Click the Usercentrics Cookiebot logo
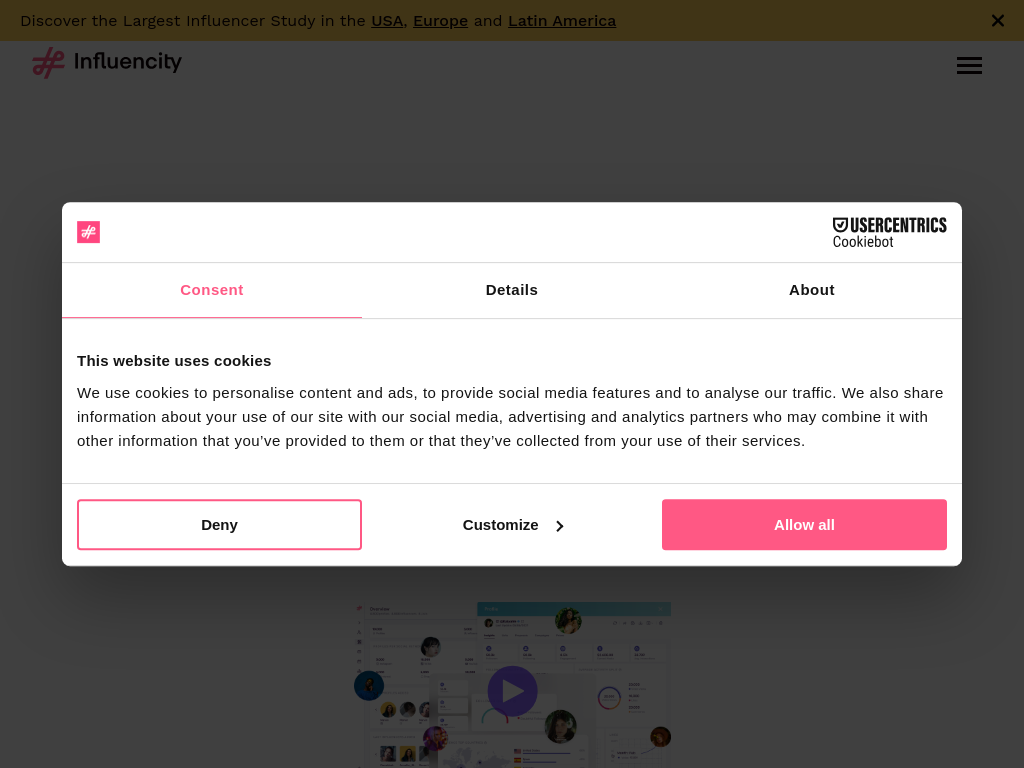This screenshot has width=1024, height=768. coord(889,232)
